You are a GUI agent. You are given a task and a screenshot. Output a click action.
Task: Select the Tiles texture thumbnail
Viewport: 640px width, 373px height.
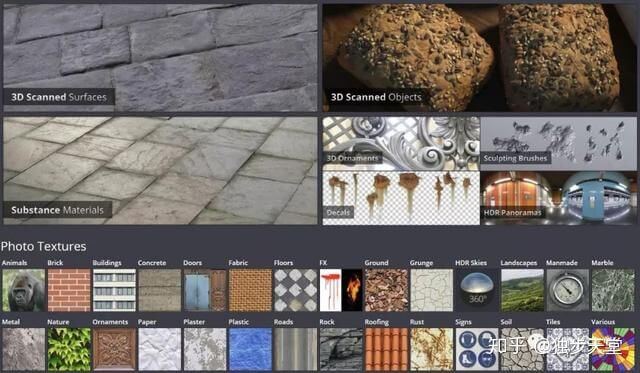pos(568,350)
